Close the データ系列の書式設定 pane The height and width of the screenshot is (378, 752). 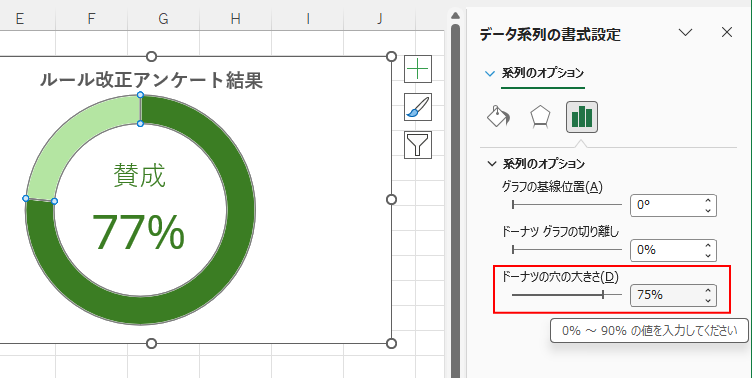727,32
